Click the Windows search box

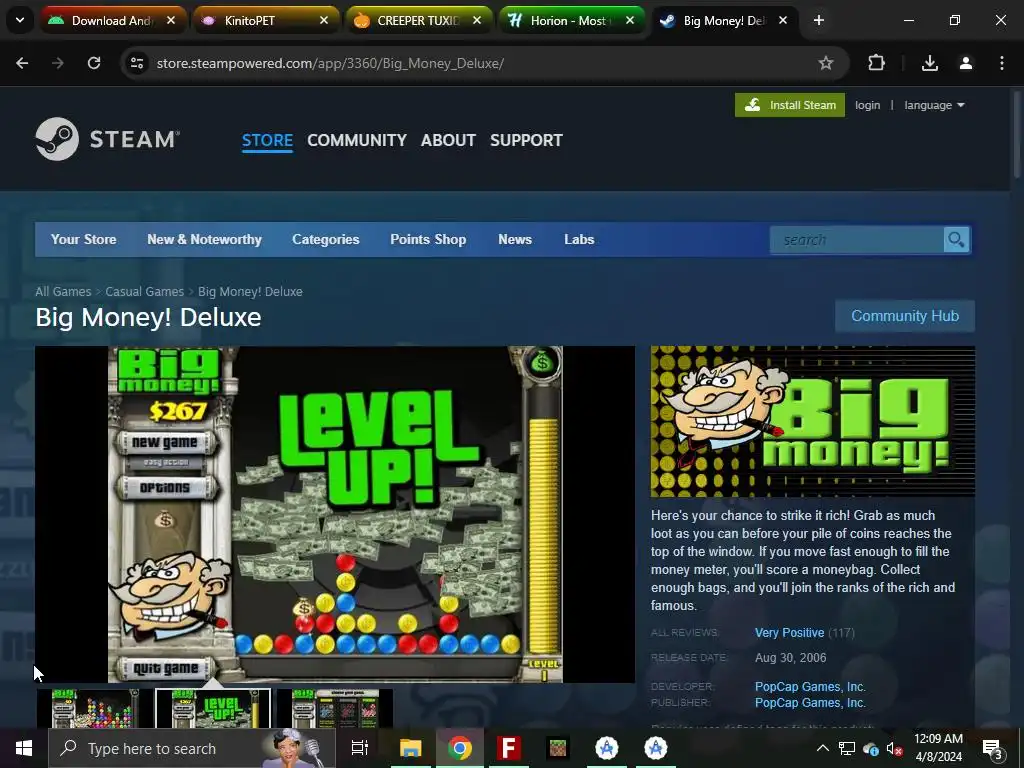[x=192, y=748]
